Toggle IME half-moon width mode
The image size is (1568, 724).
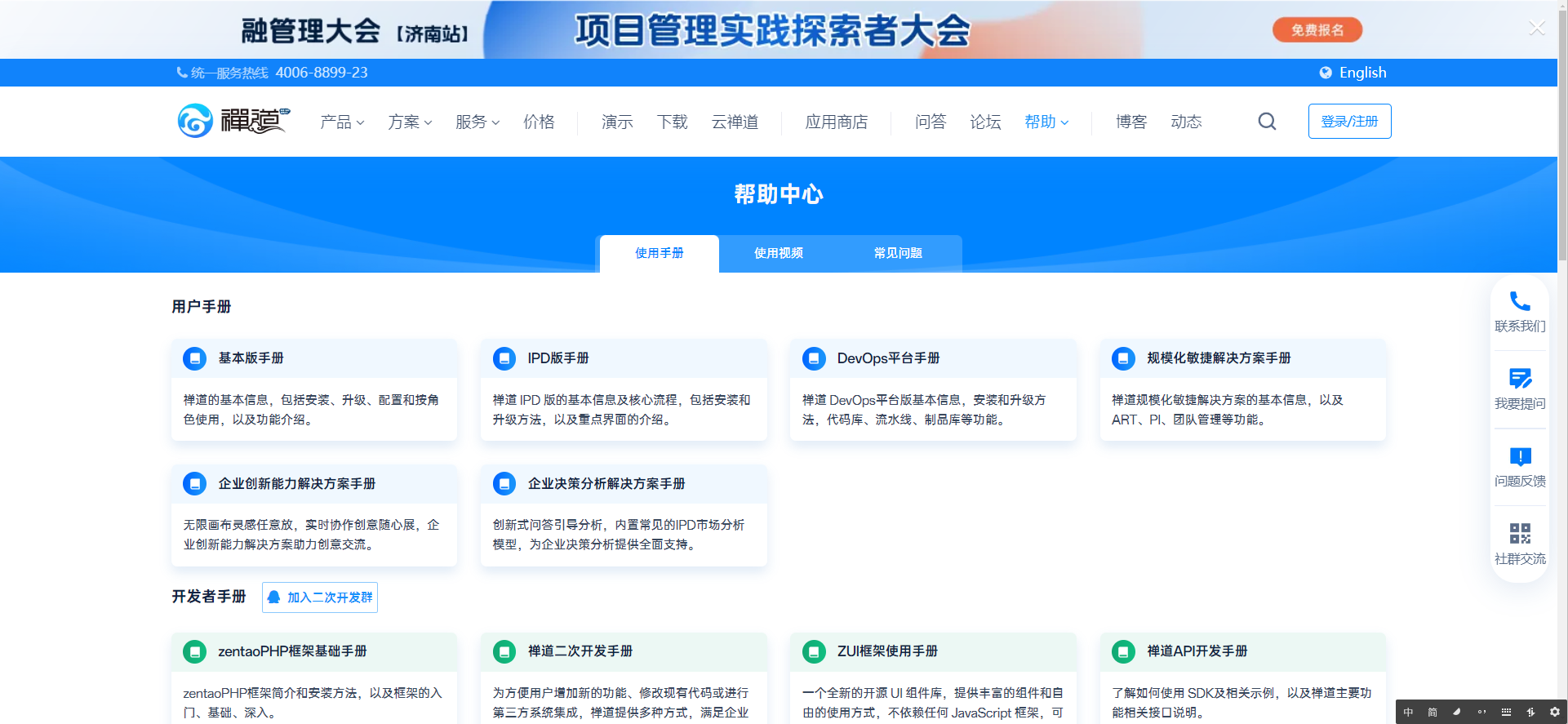pos(1457,713)
